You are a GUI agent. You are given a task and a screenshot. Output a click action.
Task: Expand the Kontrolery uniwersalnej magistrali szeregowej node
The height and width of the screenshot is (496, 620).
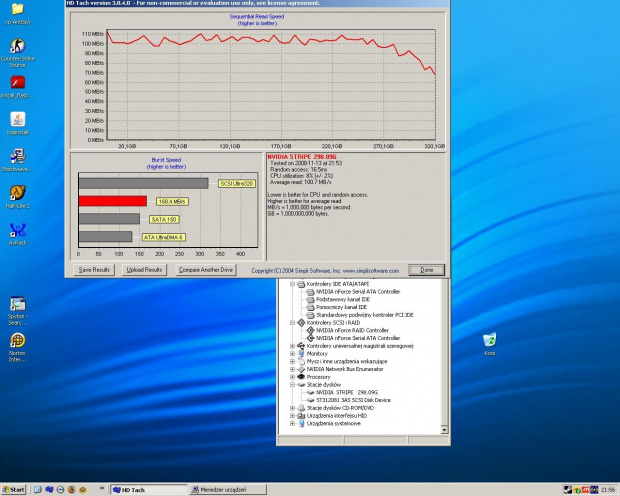tap(293, 346)
